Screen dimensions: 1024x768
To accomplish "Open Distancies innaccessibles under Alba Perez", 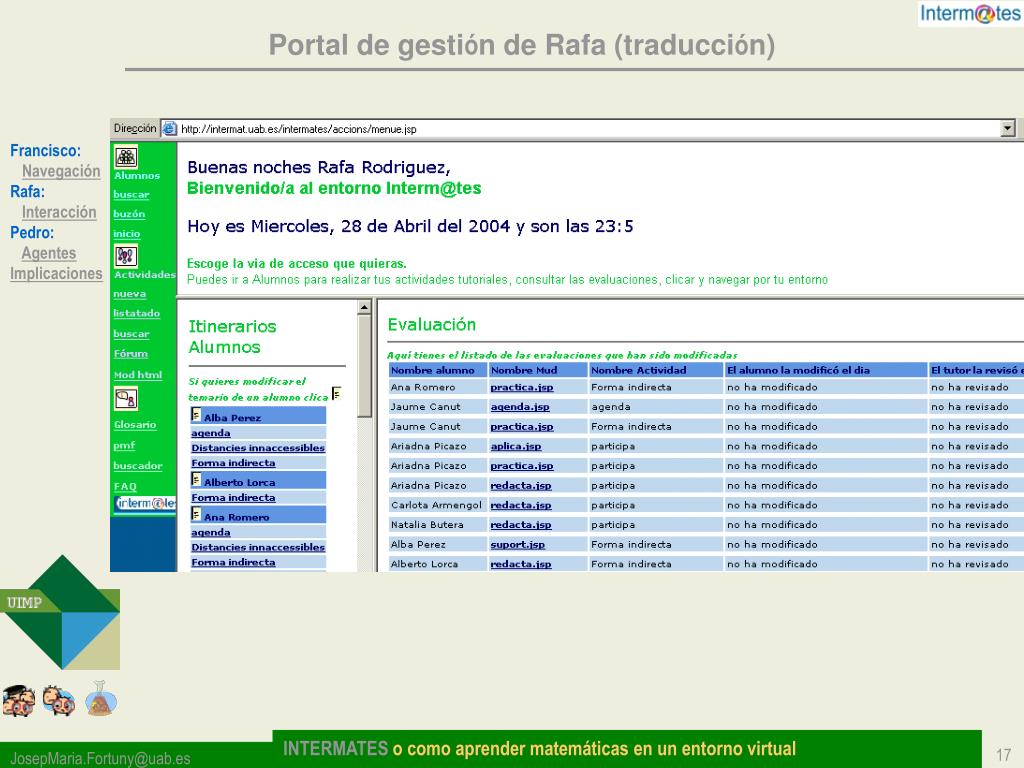I will (x=258, y=448).
